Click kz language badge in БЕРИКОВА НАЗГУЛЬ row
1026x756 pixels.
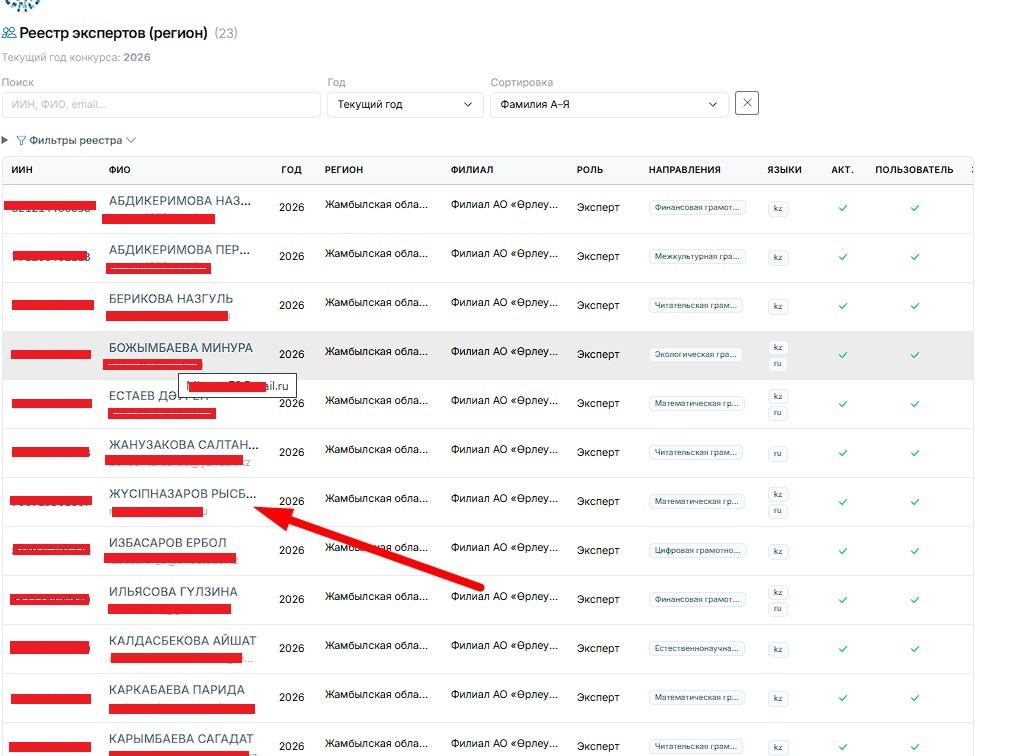777,306
